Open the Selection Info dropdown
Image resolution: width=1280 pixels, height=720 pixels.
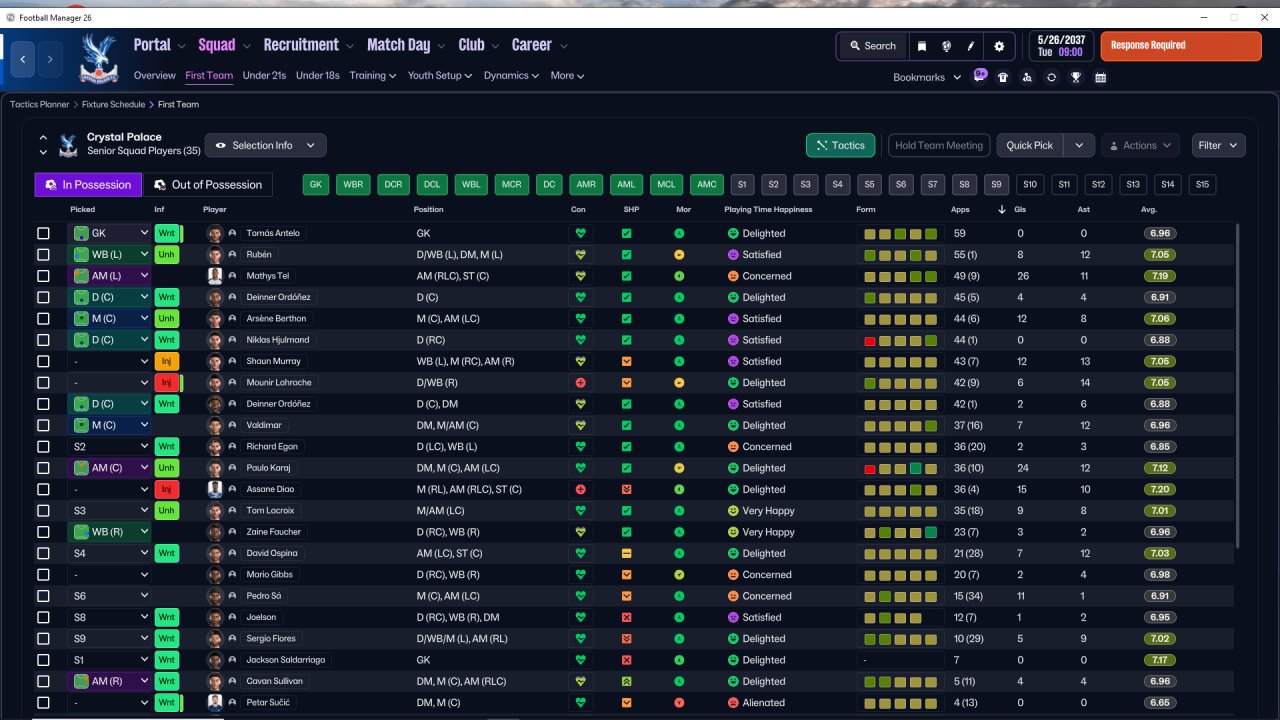[265, 145]
